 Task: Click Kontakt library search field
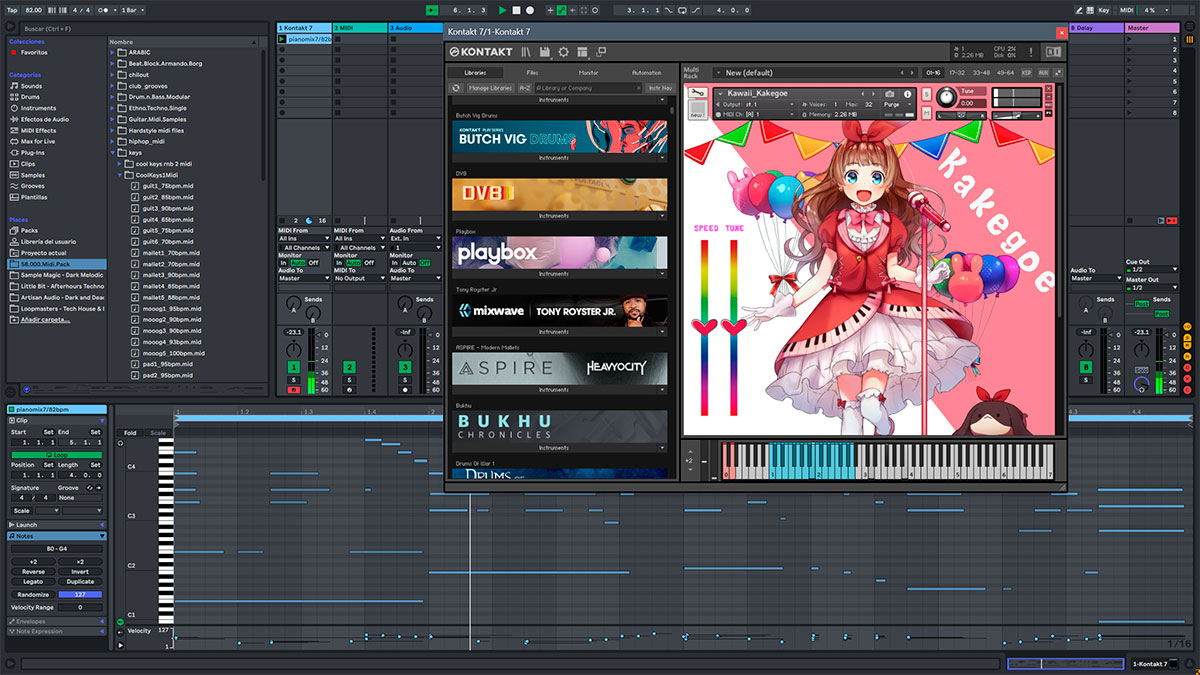pos(588,88)
